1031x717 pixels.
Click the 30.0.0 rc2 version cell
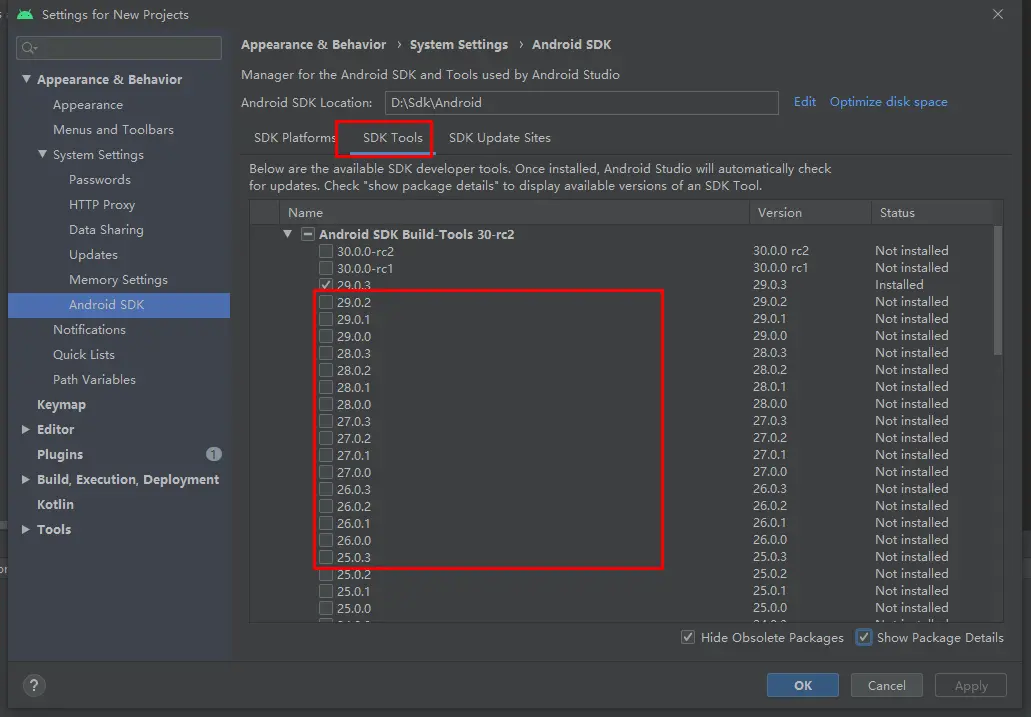(781, 251)
